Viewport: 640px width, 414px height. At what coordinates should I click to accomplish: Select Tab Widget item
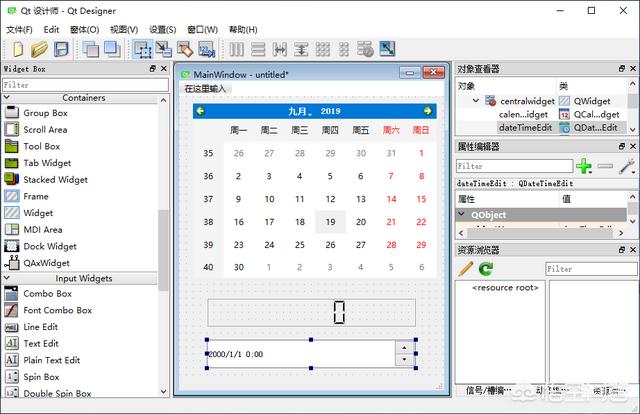click(x=47, y=163)
